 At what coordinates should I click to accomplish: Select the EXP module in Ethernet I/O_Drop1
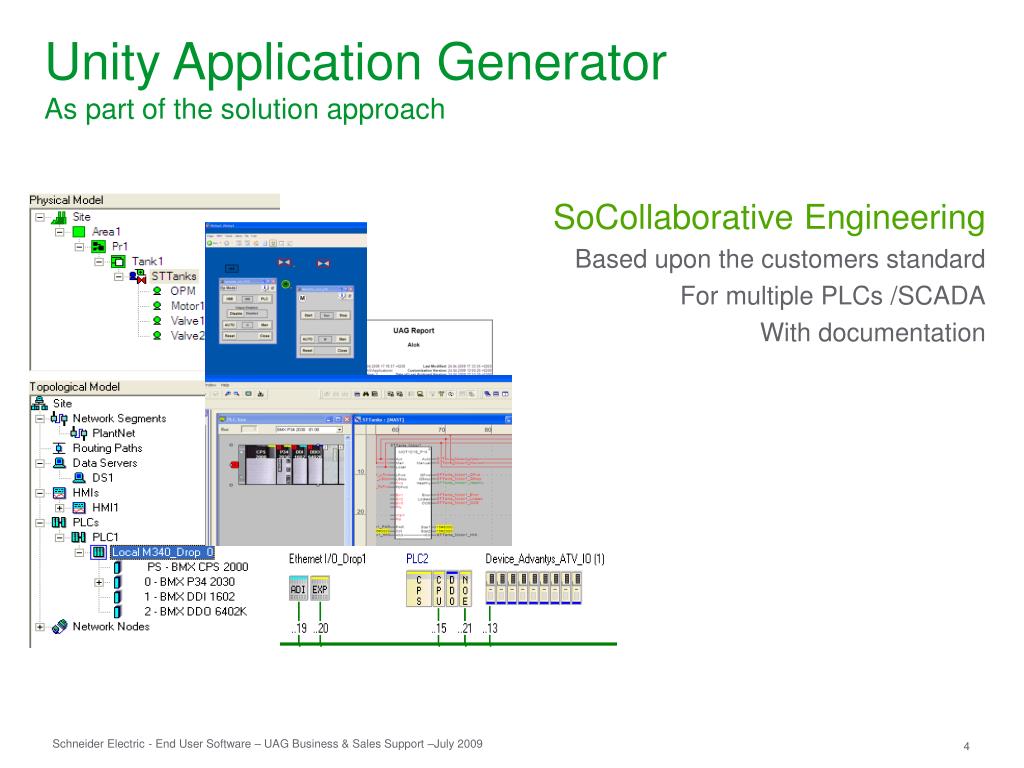click(319, 588)
